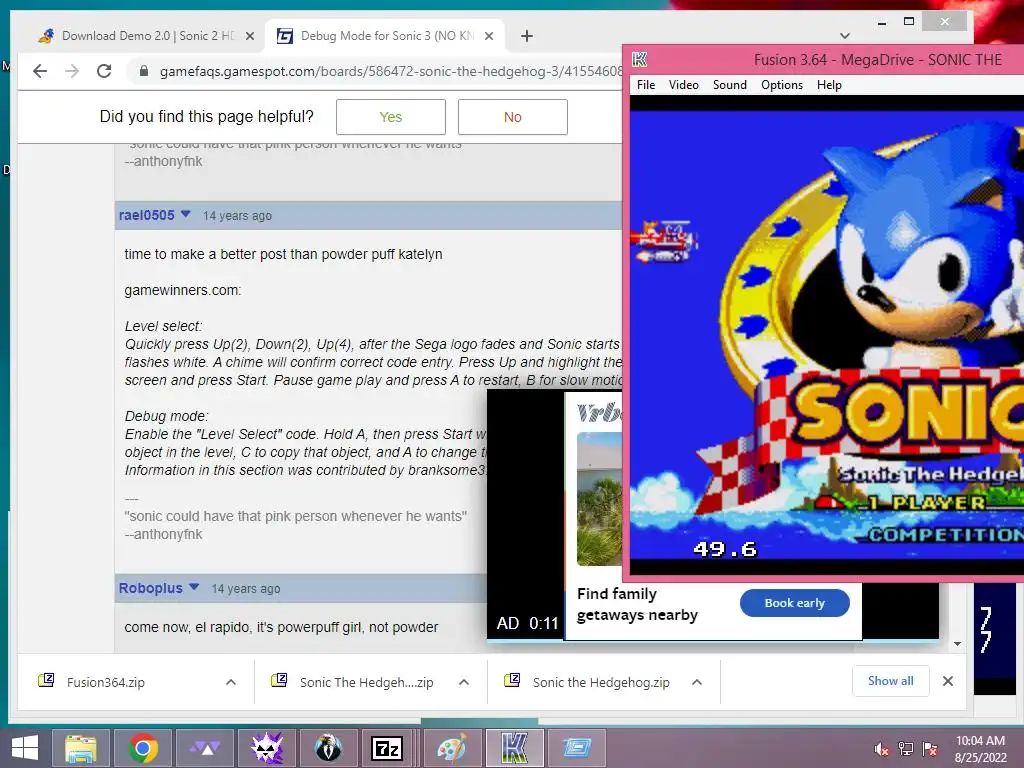Expand Roboplus user dropdown arrow
Image resolution: width=1024 pixels, height=768 pixels.
tap(194, 587)
